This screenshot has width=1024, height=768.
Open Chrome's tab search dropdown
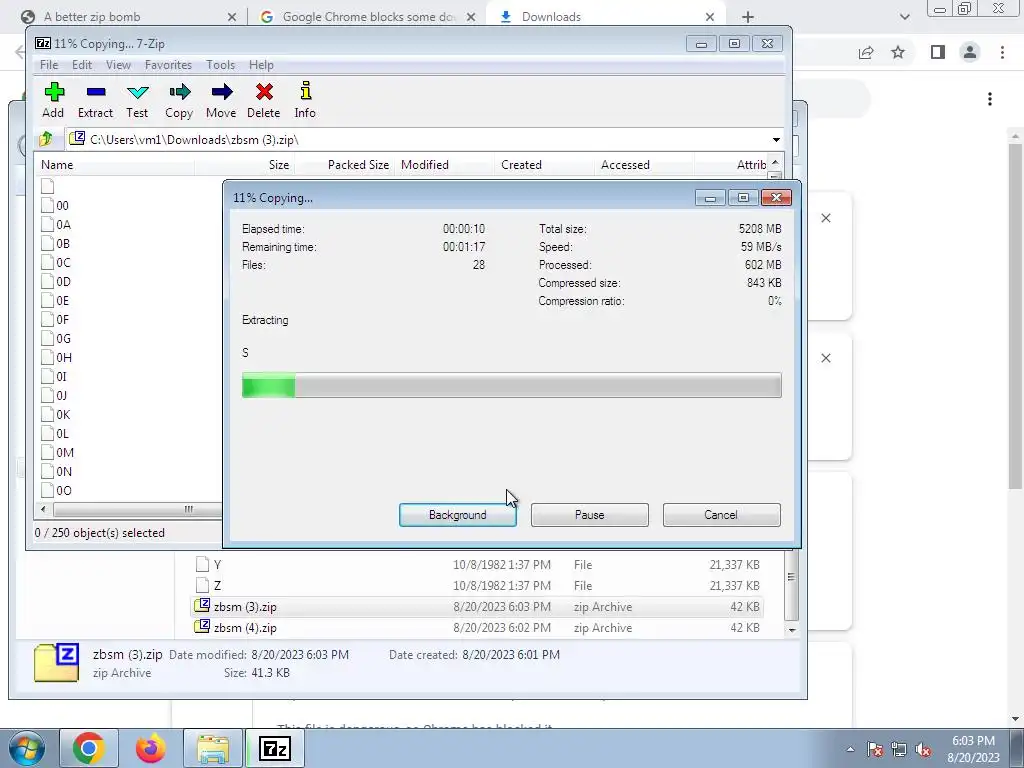point(905,17)
